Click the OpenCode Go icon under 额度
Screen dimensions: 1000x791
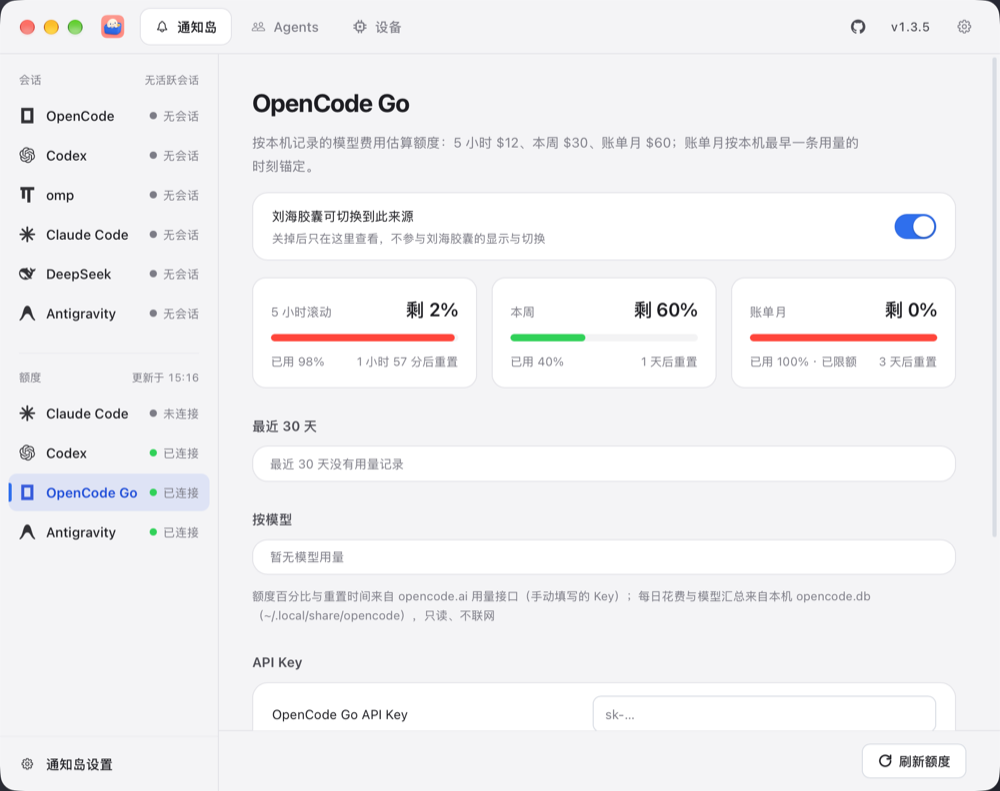click(x=27, y=492)
